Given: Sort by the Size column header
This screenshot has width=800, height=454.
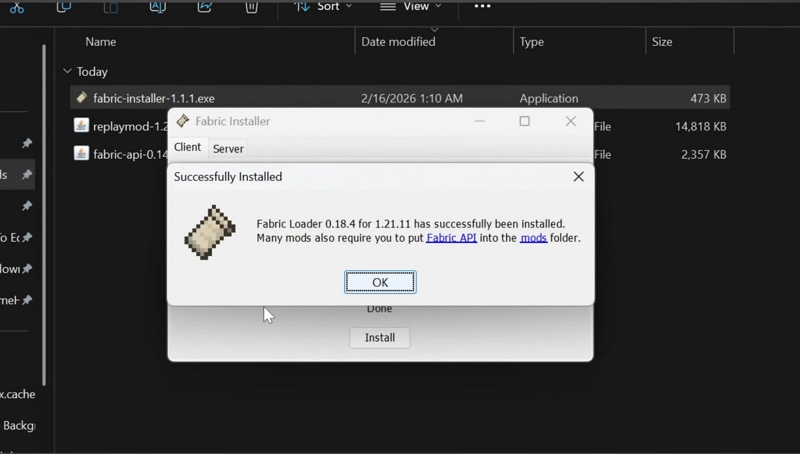Looking at the screenshot, I should 662,42.
